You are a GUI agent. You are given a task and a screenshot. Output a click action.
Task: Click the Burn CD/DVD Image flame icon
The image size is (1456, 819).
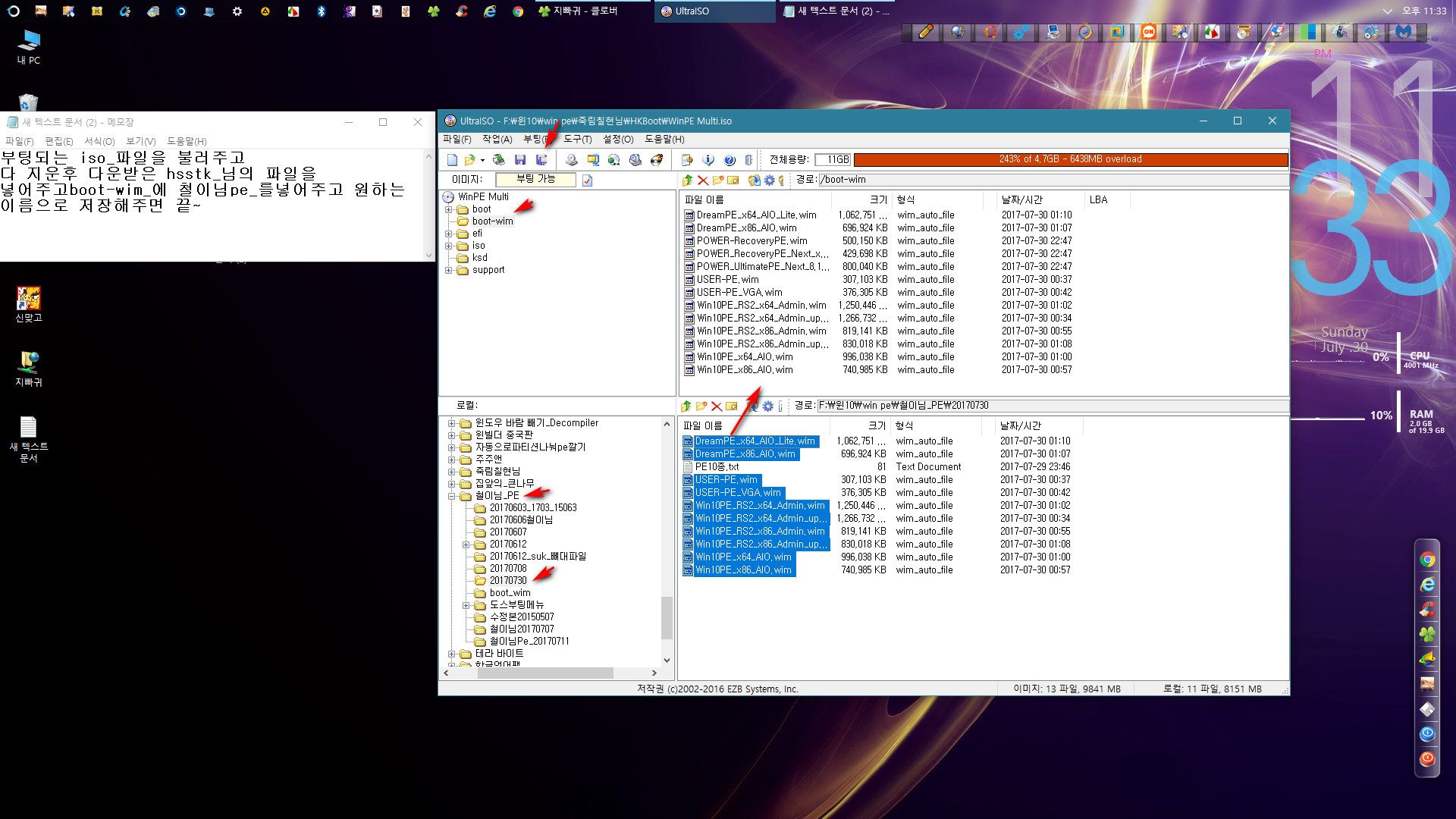pyautogui.click(x=657, y=160)
